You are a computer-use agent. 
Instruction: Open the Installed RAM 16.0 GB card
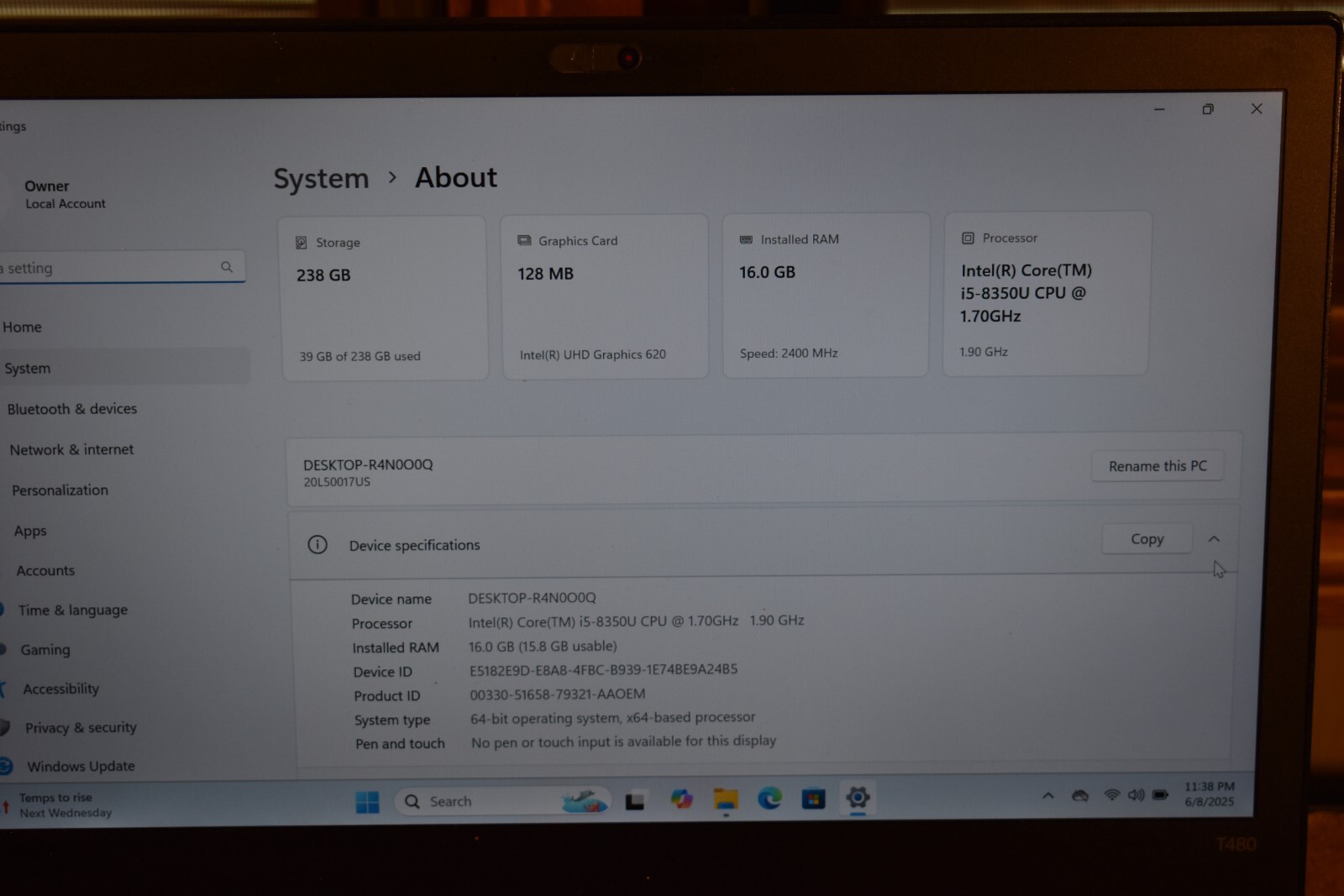pyautogui.click(x=826, y=295)
